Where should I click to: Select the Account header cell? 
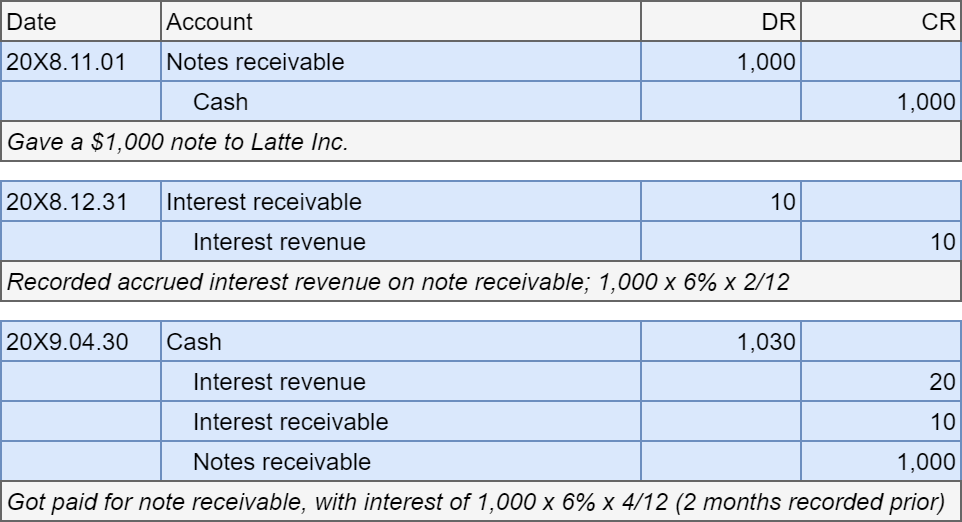click(401, 21)
